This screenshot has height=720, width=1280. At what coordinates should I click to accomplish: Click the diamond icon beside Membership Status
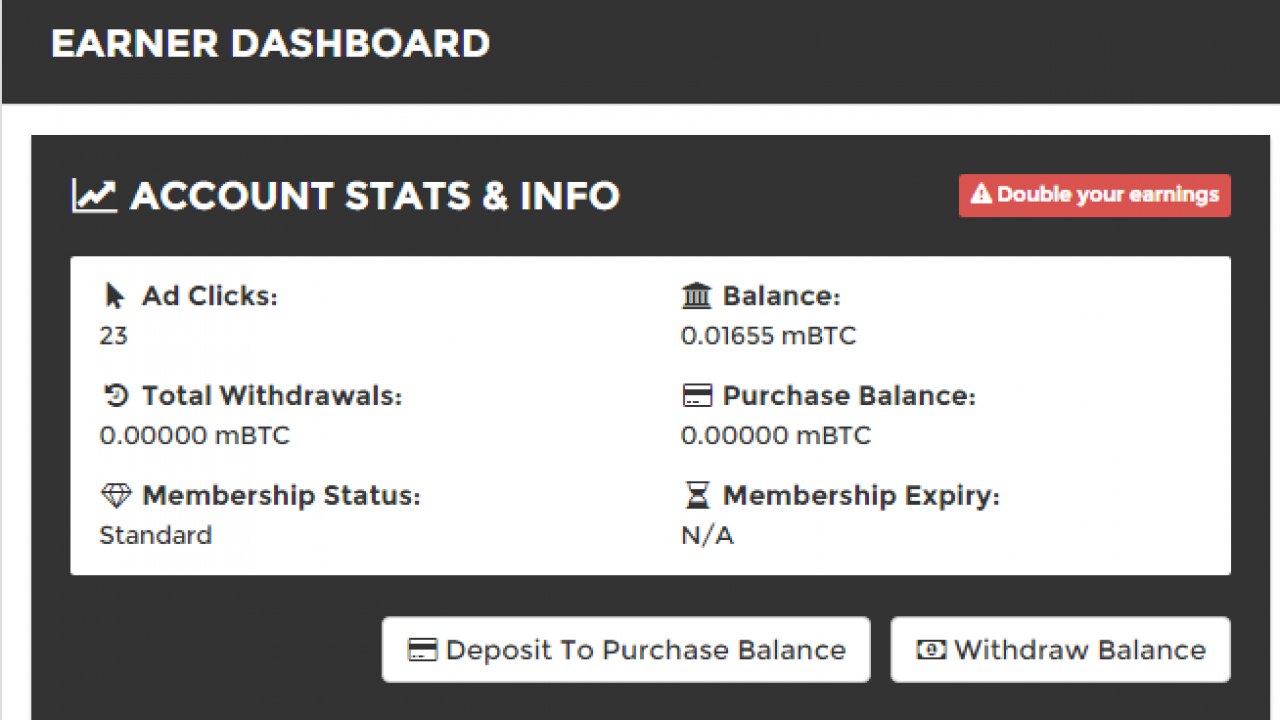pyautogui.click(x=116, y=496)
